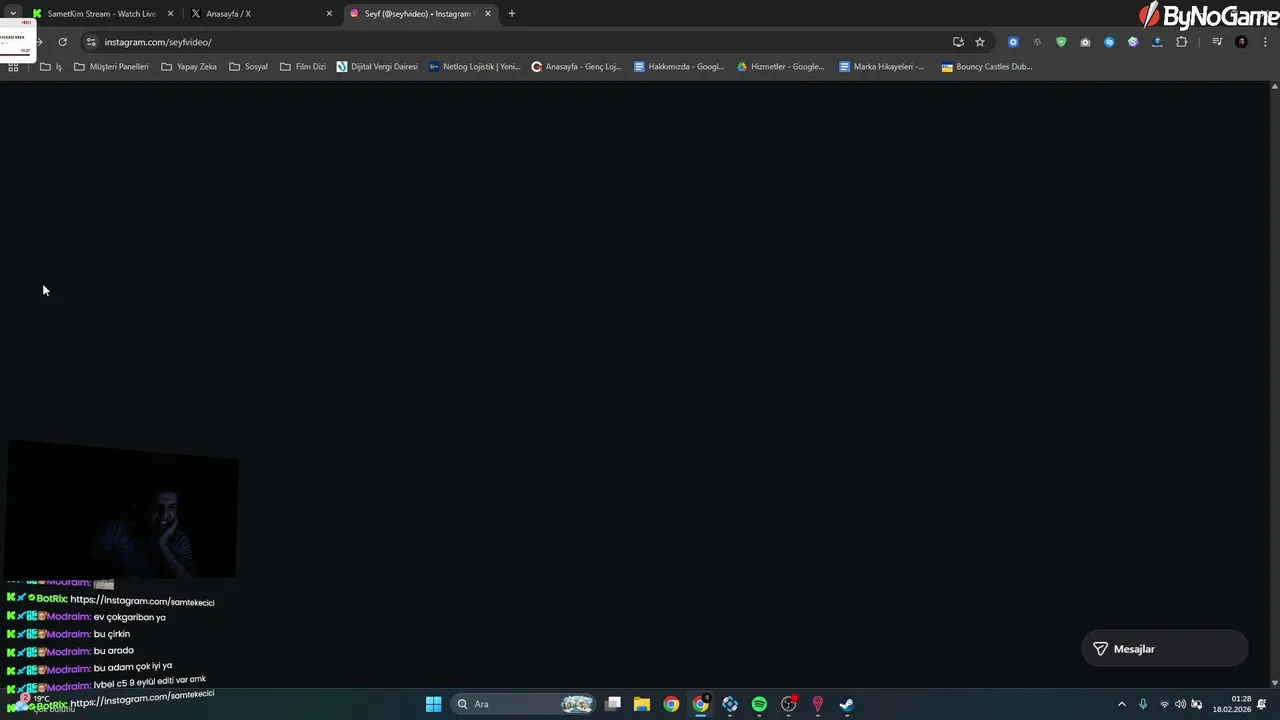Click the webcam overlay thumbnail

point(121,512)
